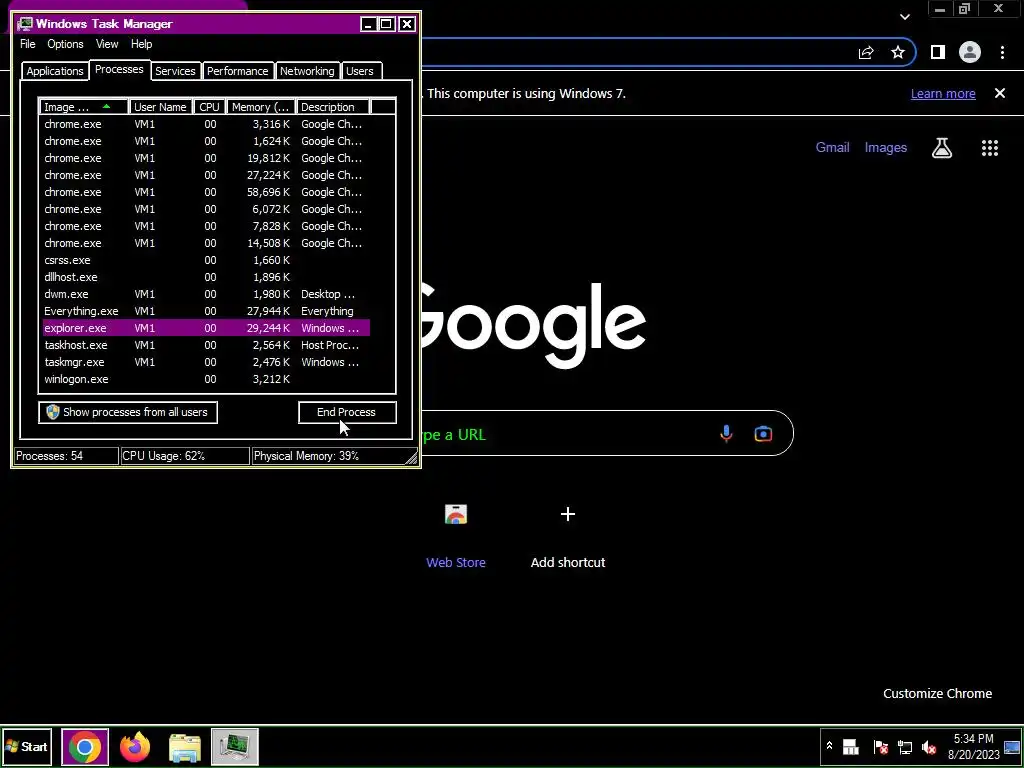Open the Help menu in Task Manager

[142, 44]
